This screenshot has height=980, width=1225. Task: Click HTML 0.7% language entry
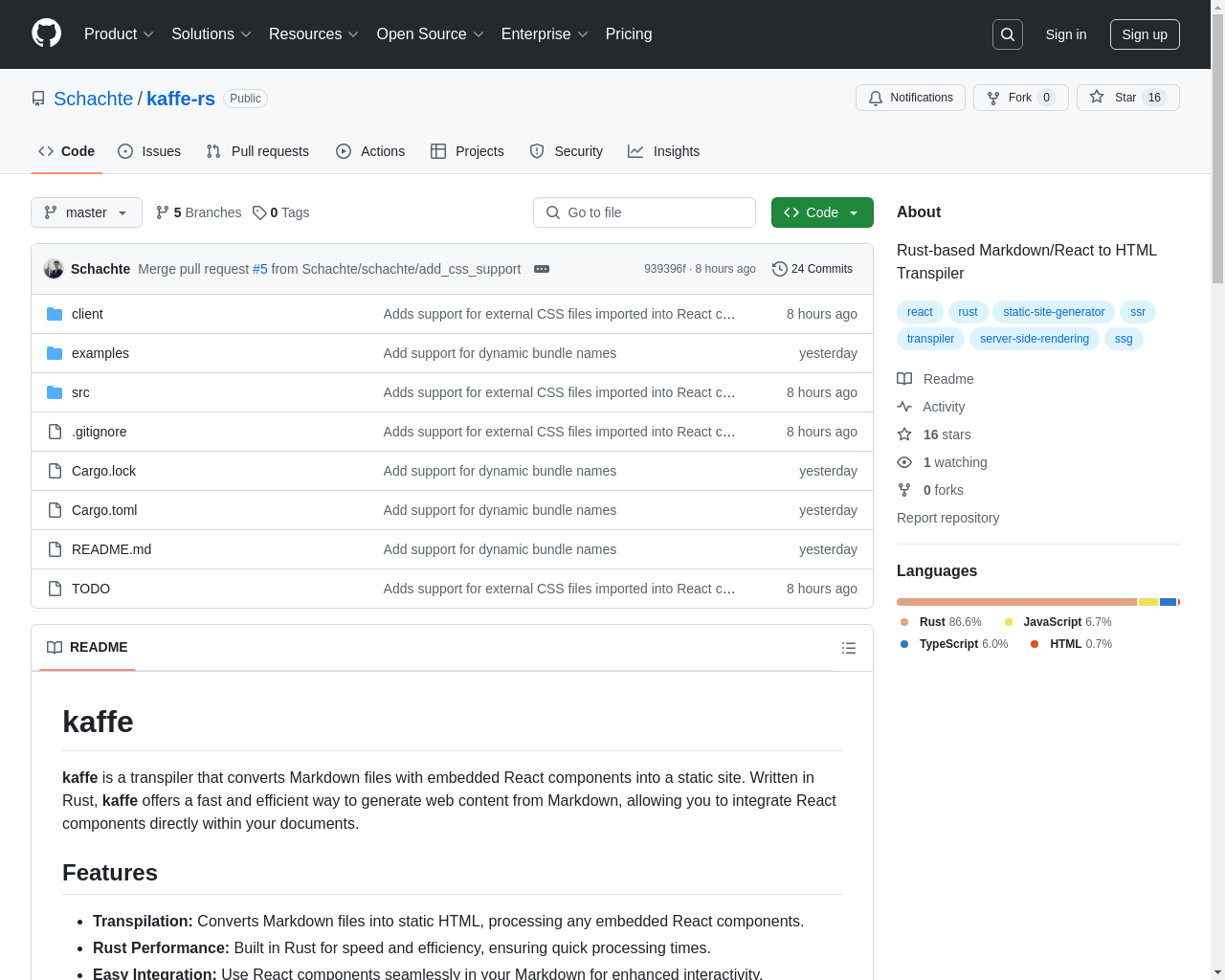coord(1071,644)
